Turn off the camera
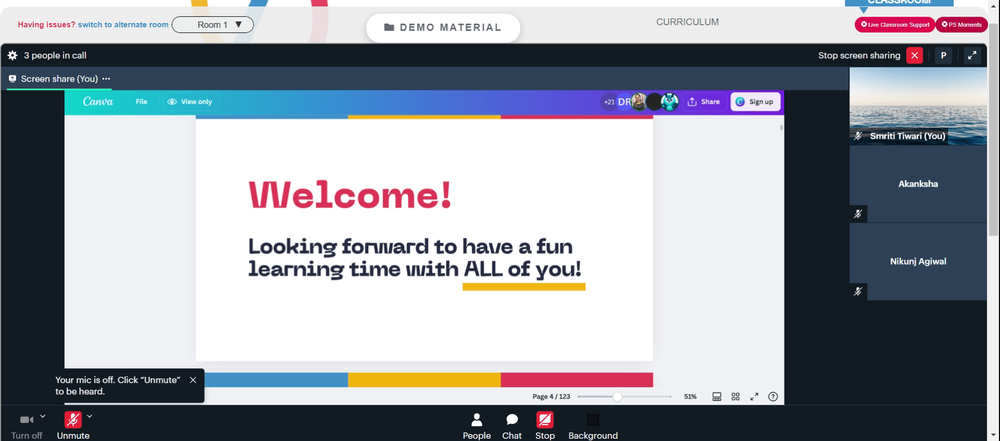Image resolution: width=1000 pixels, height=441 pixels. (x=27, y=426)
